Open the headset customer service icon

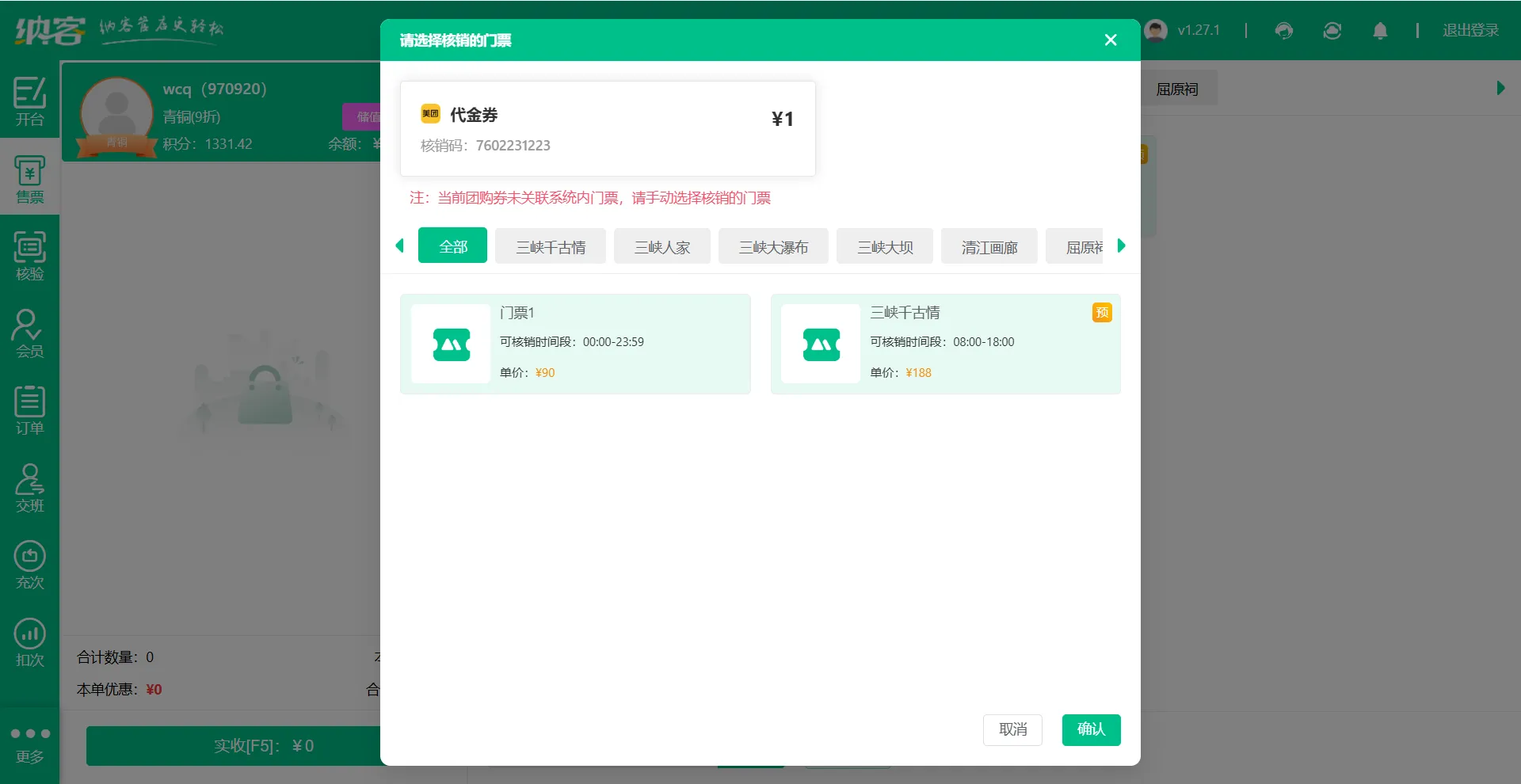coord(1284,30)
